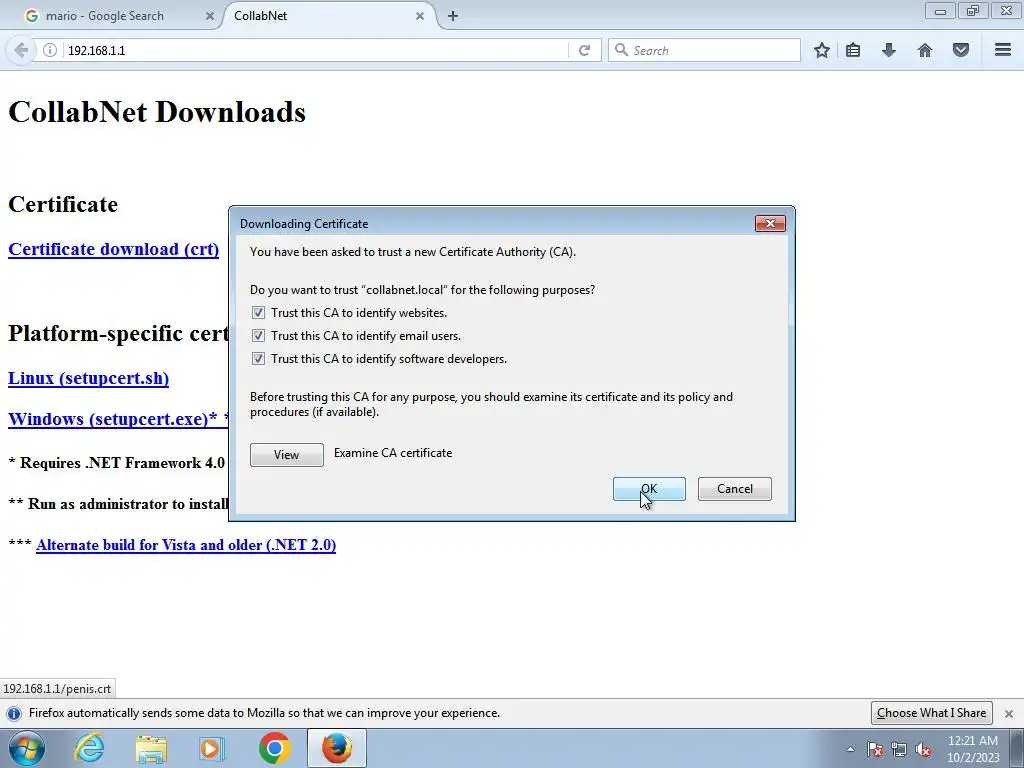Viewport: 1024px width, 768px height.
Task: Open the Windows Start menu
Action: [27, 748]
